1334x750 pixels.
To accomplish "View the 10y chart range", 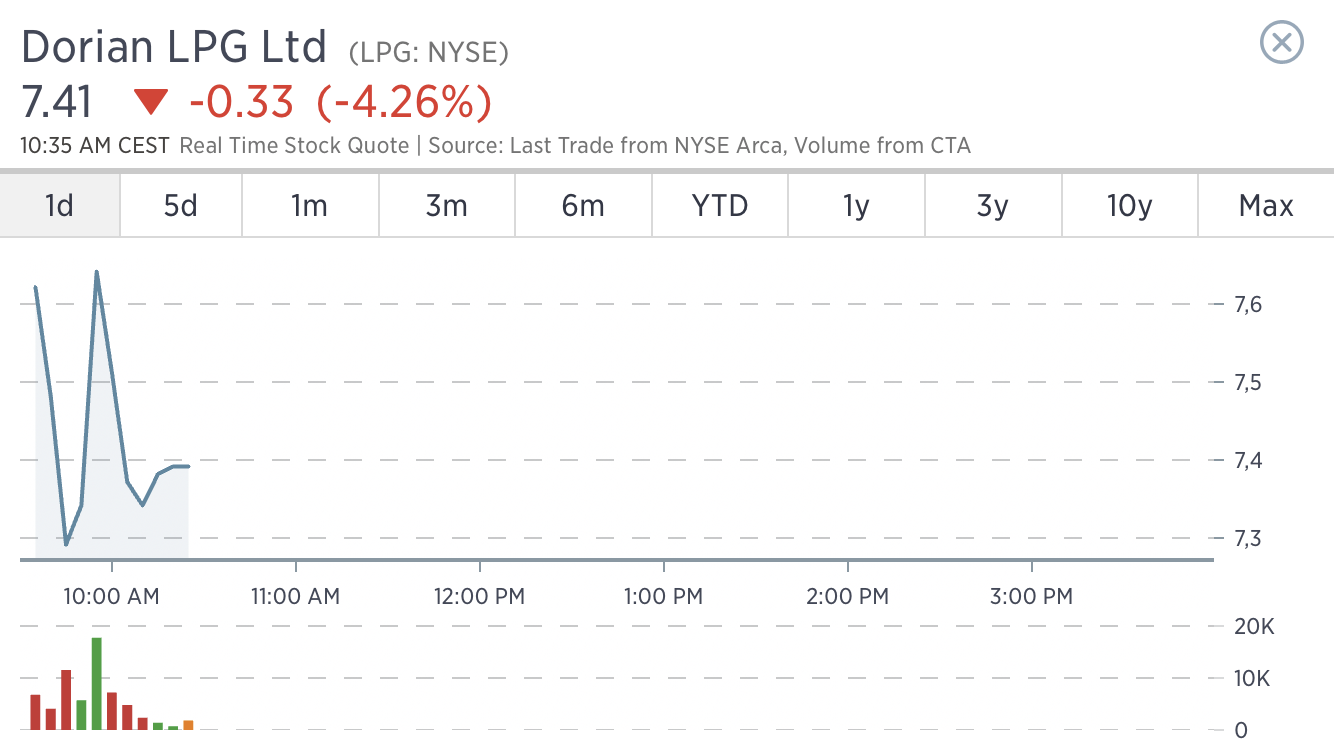I will click(1130, 206).
